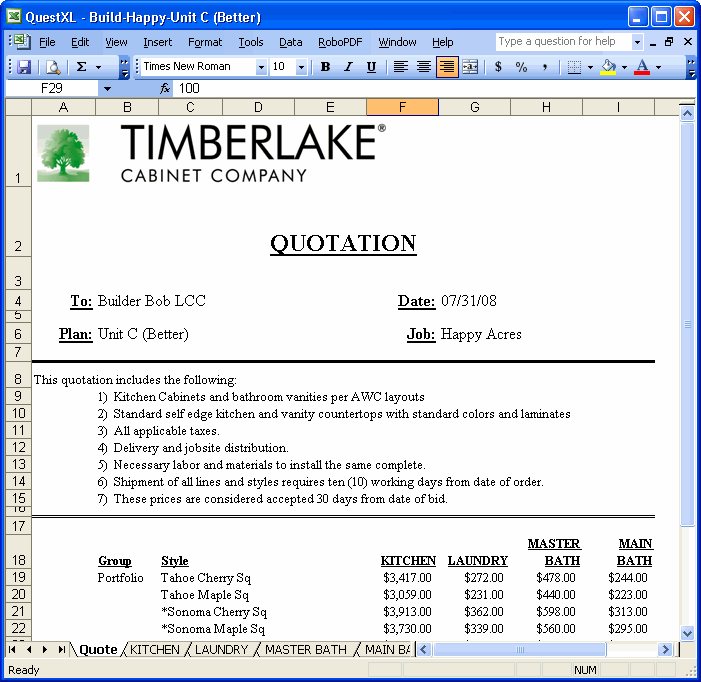Open the Format menu
This screenshot has width=701, height=682.
pyautogui.click(x=205, y=42)
